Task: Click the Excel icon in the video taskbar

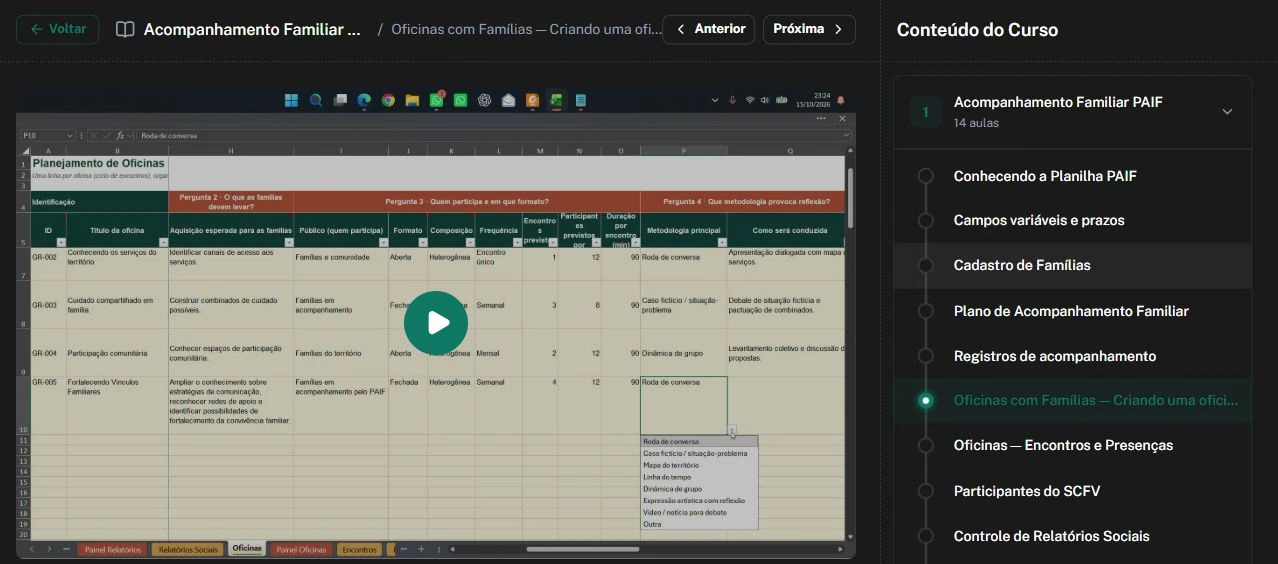Action: tap(557, 100)
